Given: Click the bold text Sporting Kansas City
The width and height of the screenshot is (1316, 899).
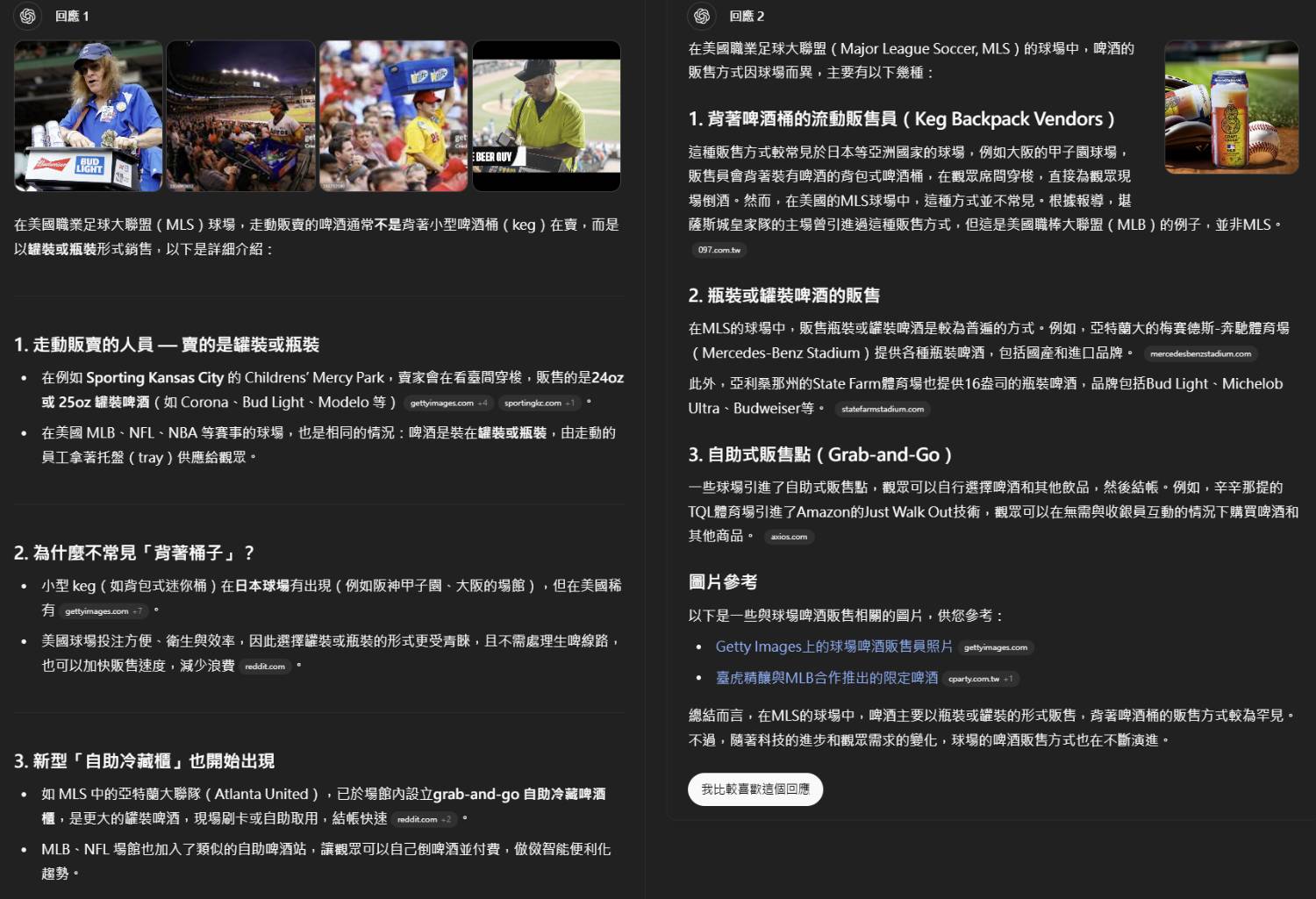Looking at the screenshot, I should tap(155, 378).
